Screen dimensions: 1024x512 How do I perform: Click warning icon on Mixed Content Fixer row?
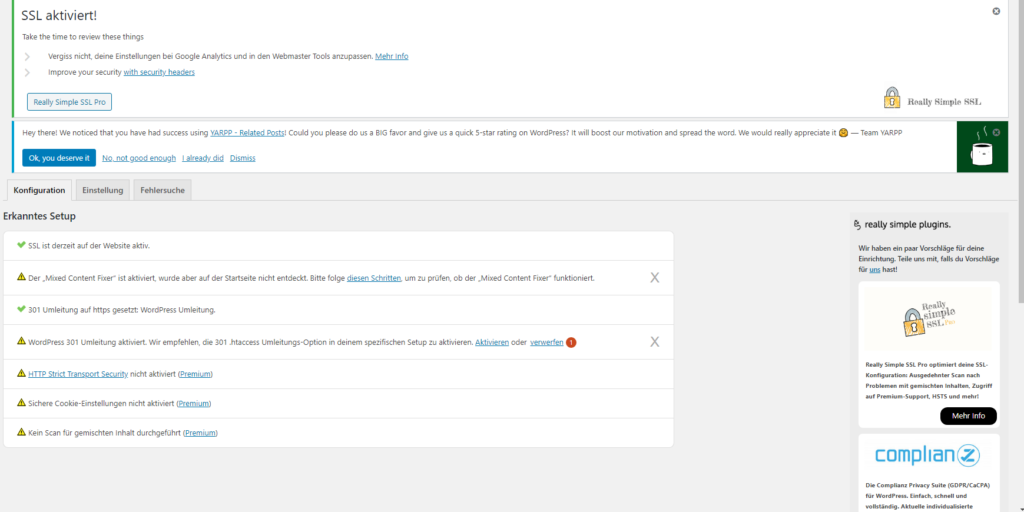coord(22,277)
